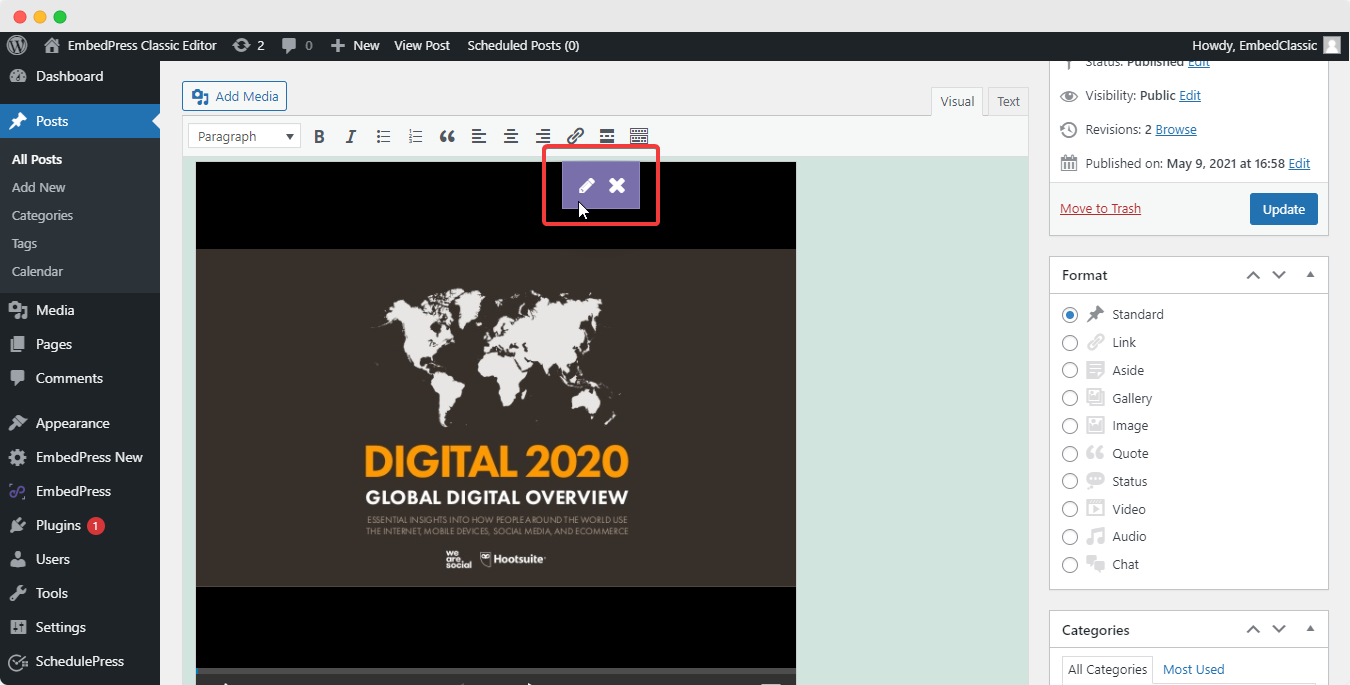Align text right
The width and height of the screenshot is (1350, 685).
543,136
